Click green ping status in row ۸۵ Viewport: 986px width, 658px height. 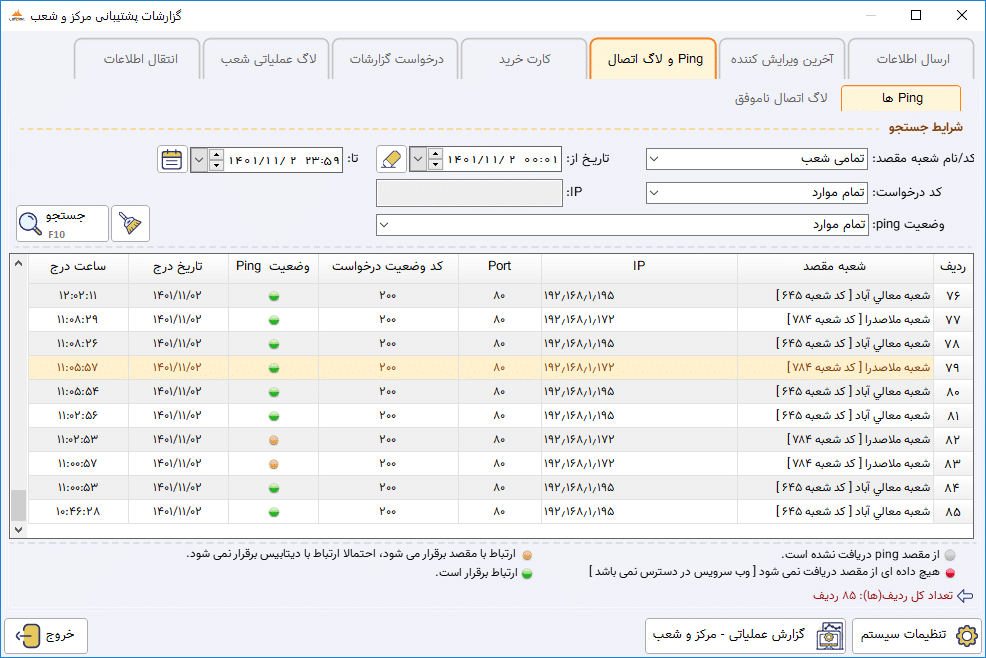274,512
